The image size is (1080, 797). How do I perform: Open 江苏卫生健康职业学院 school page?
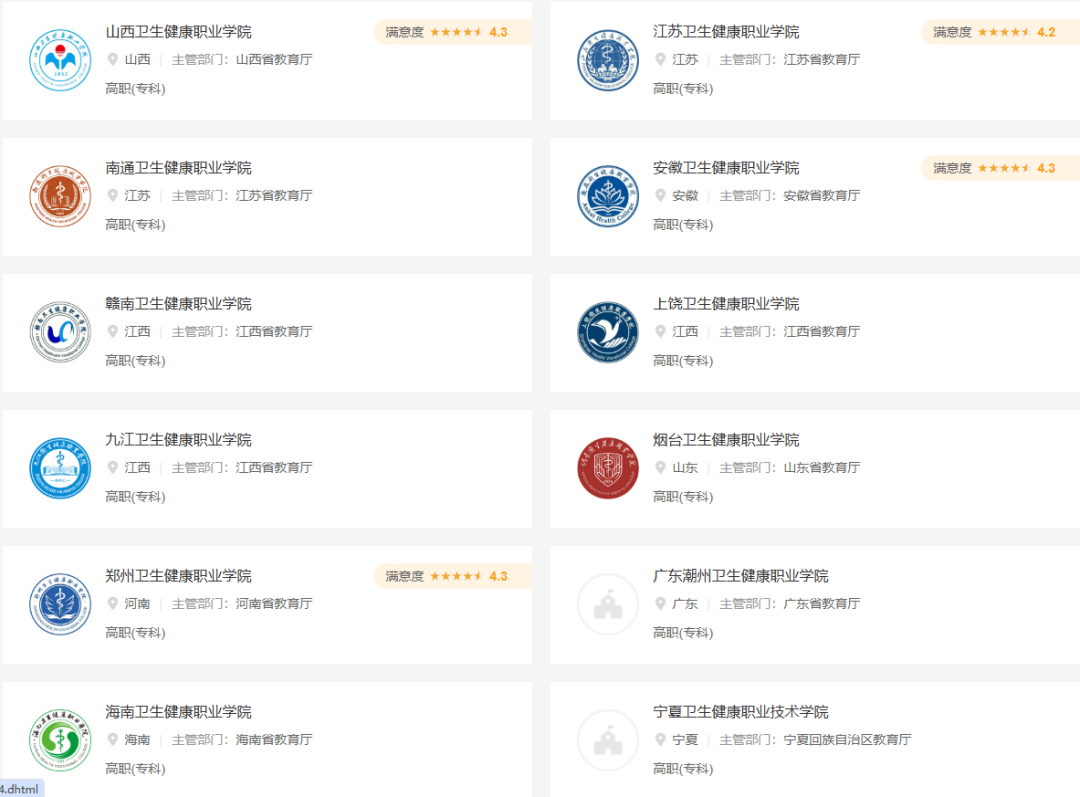(726, 32)
